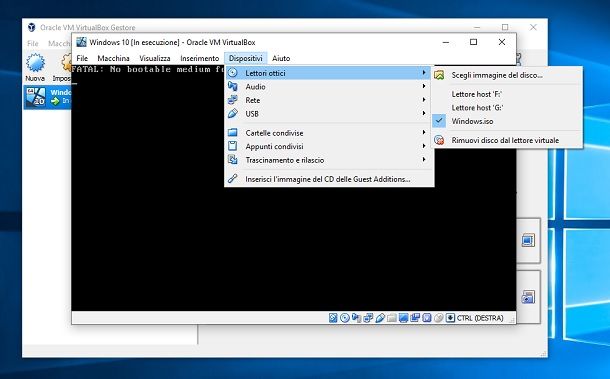Select Lettore host 'F:' drive
The width and height of the screenshot is (610, 379).
click(x=507, y=94)
